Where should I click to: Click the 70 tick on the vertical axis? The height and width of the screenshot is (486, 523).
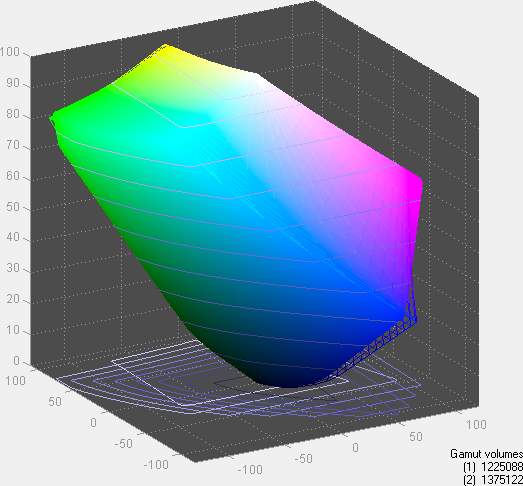[13, 145]
